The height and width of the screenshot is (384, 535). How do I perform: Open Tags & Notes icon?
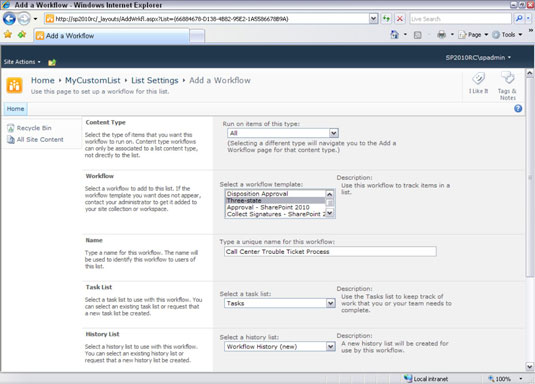point(507,86)
